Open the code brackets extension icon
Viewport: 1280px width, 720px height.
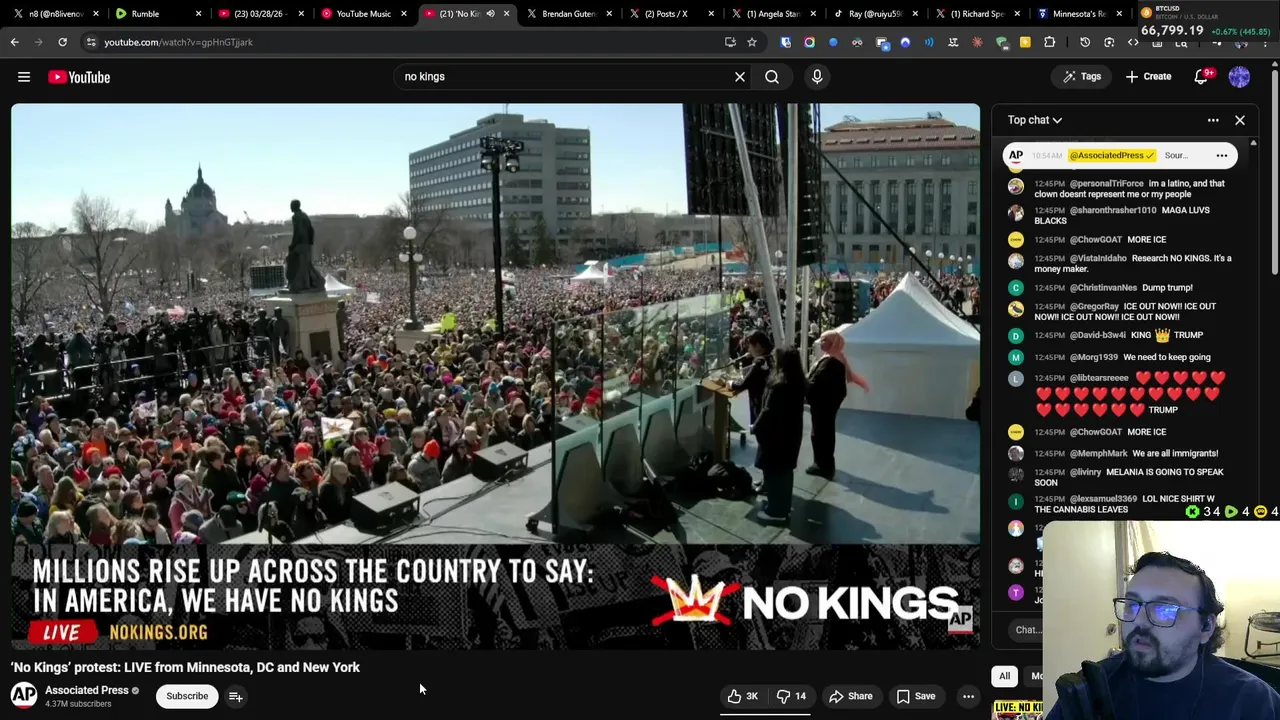[1133, 42]
